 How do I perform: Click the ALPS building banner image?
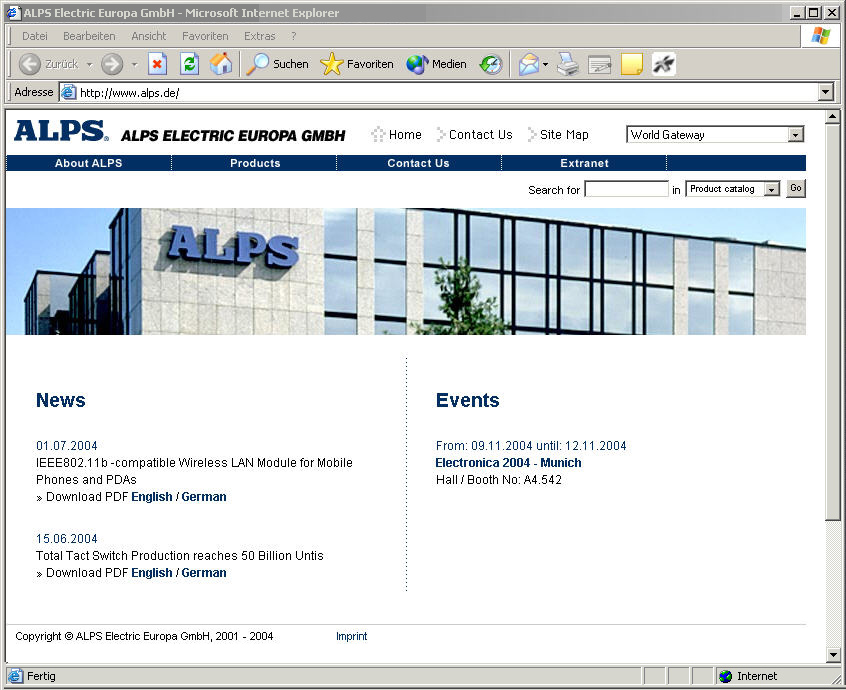(x=406, y=271)
